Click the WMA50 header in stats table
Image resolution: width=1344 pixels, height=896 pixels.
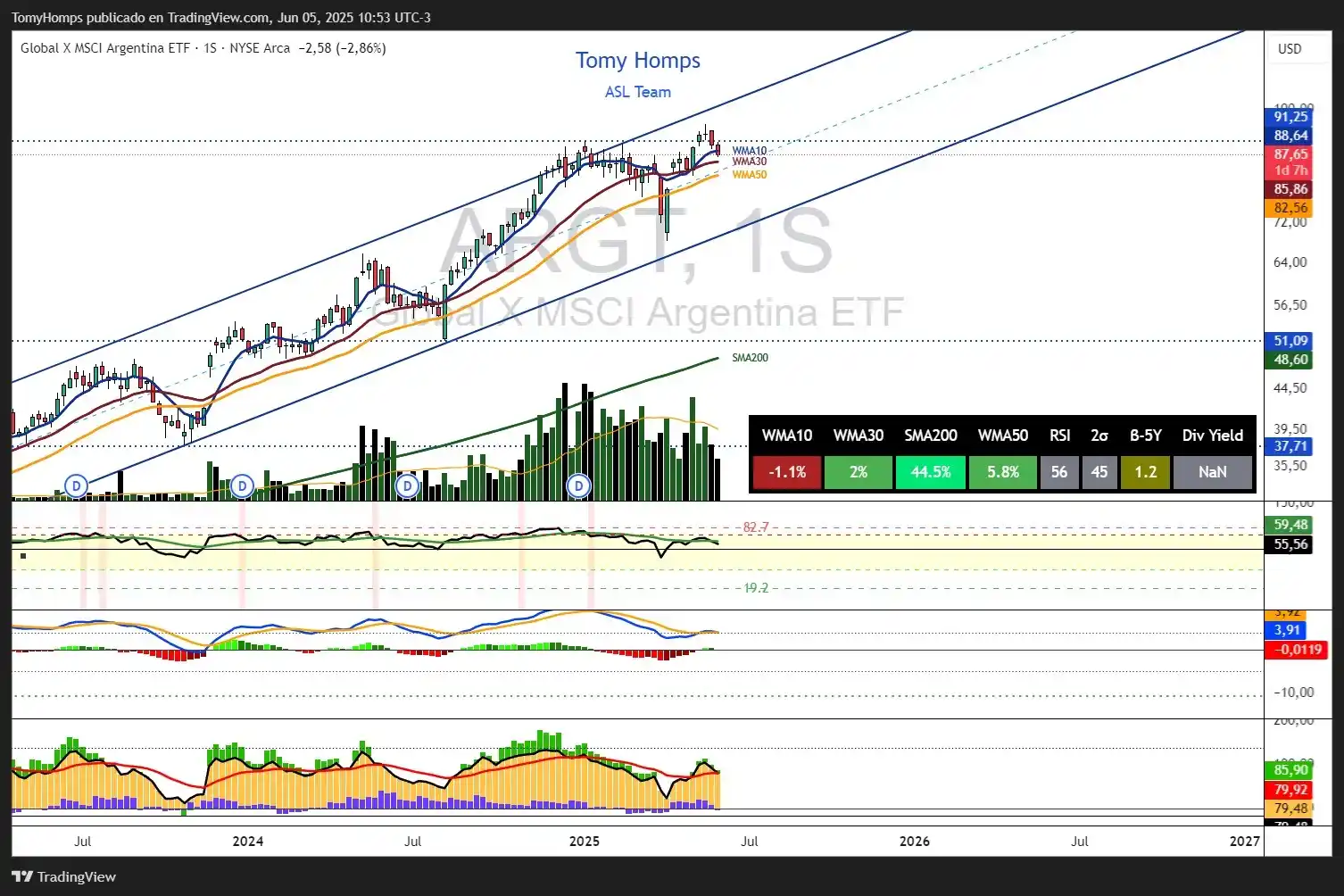coord(1003,436)
